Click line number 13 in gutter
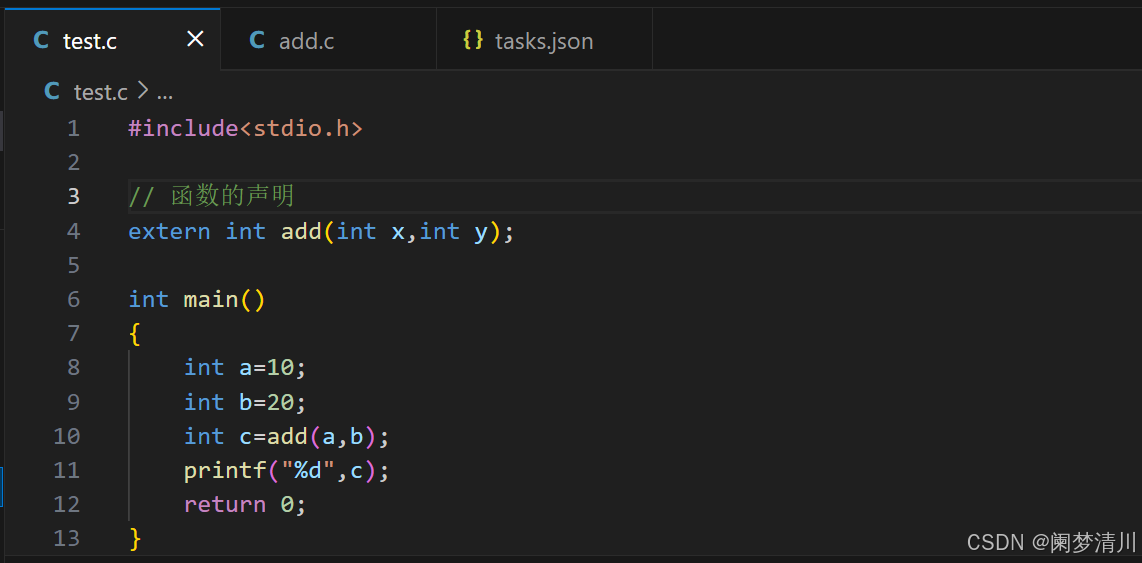The image size is (1142, 563). (x=67, y=539)
